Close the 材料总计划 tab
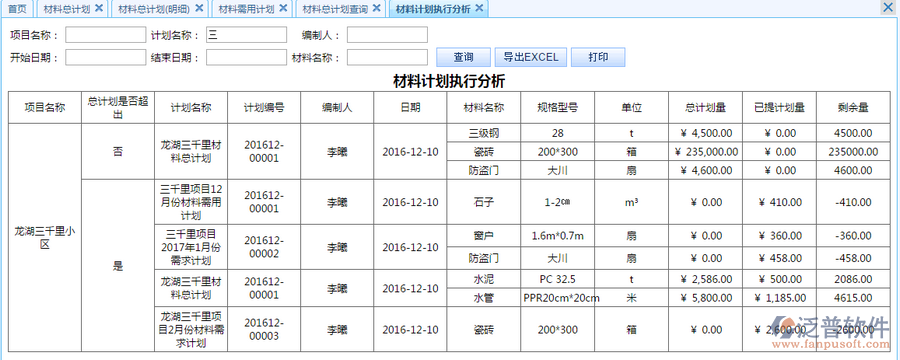This screenshot has height=360, width=900. (x=99, y=8)
